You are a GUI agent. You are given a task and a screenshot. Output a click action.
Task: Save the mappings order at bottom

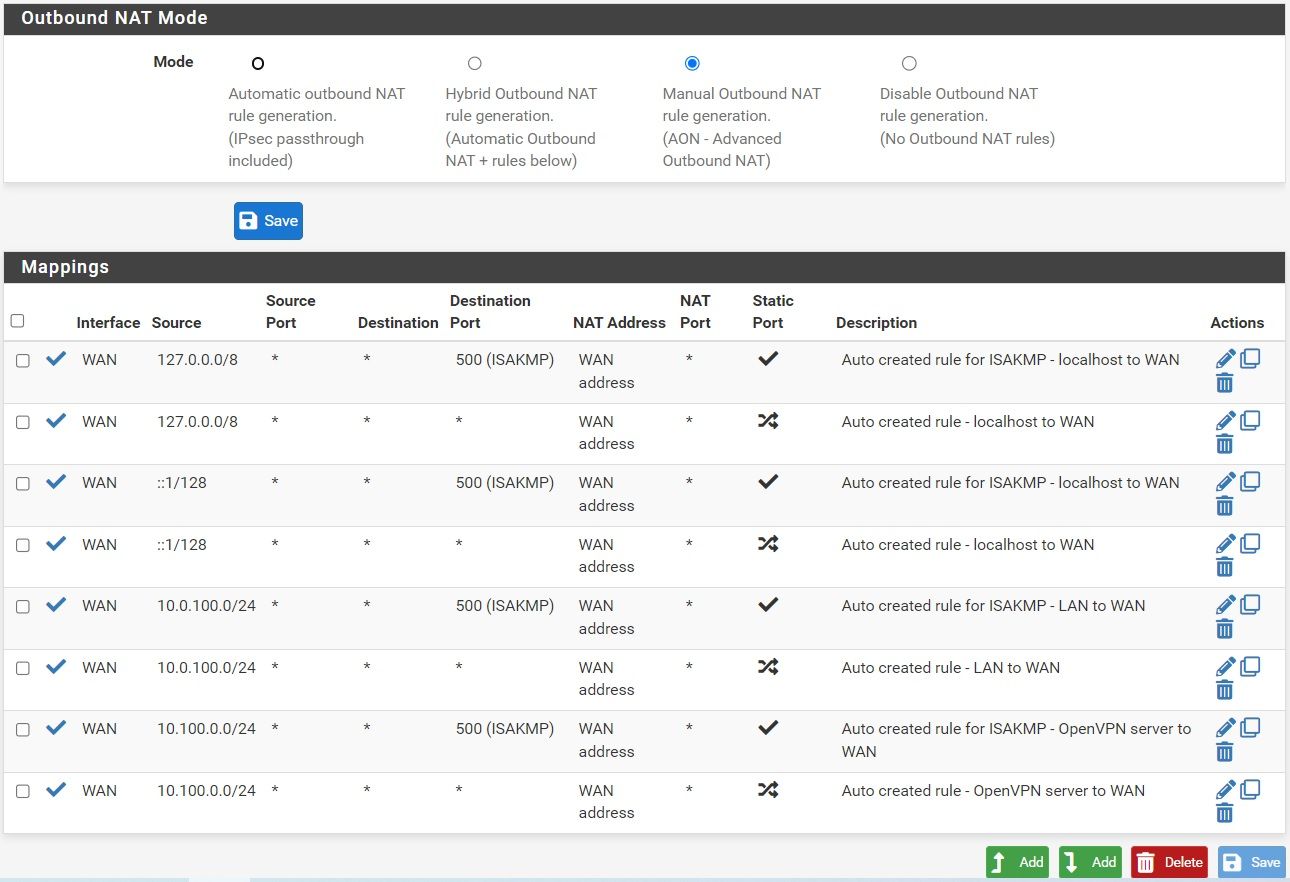pyautogui.click(x=1252, y=862)
